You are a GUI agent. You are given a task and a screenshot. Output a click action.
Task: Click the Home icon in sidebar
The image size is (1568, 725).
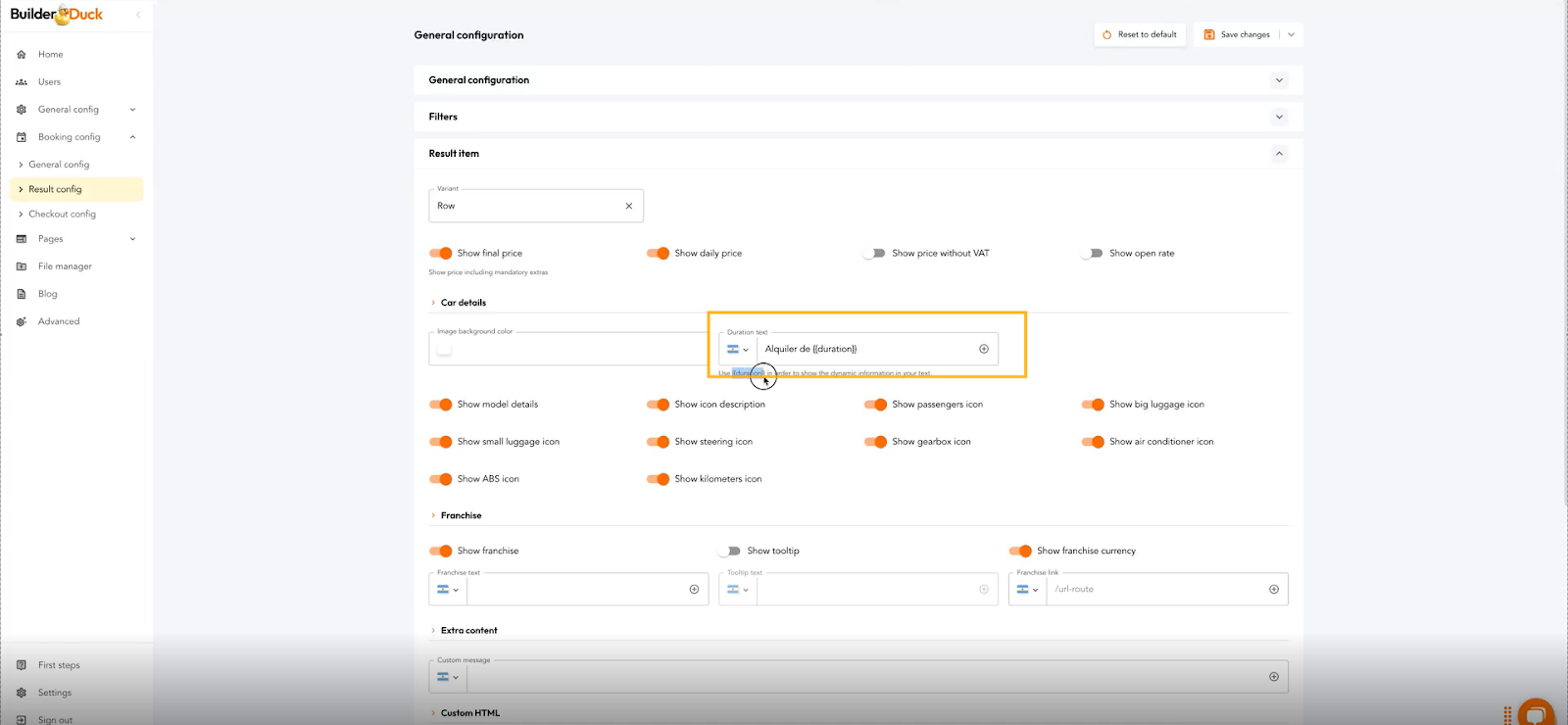[x=22, y=55]
